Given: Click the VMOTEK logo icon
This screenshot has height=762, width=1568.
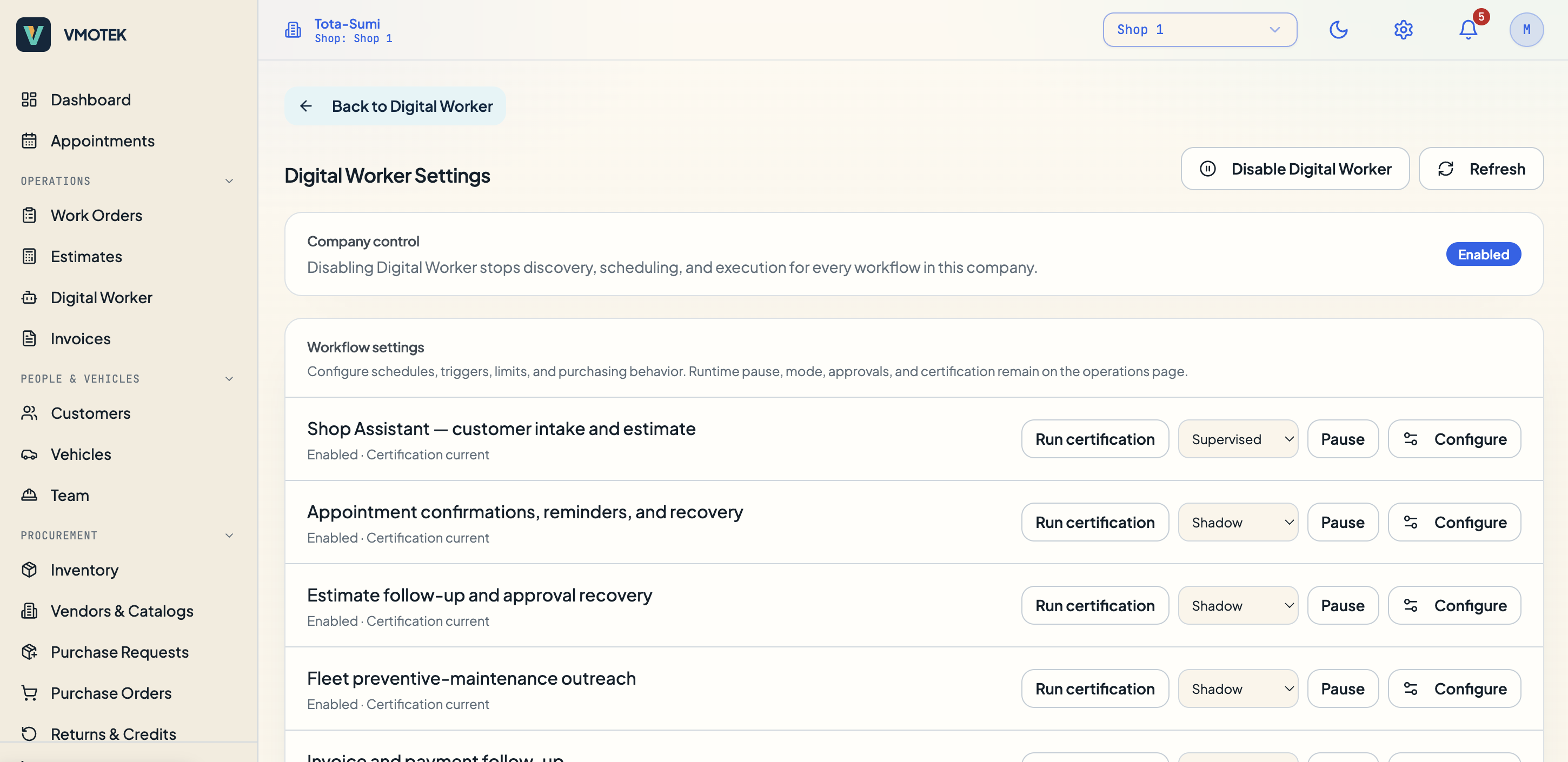Looking at the screenshot, I should [x=34, y=35].
